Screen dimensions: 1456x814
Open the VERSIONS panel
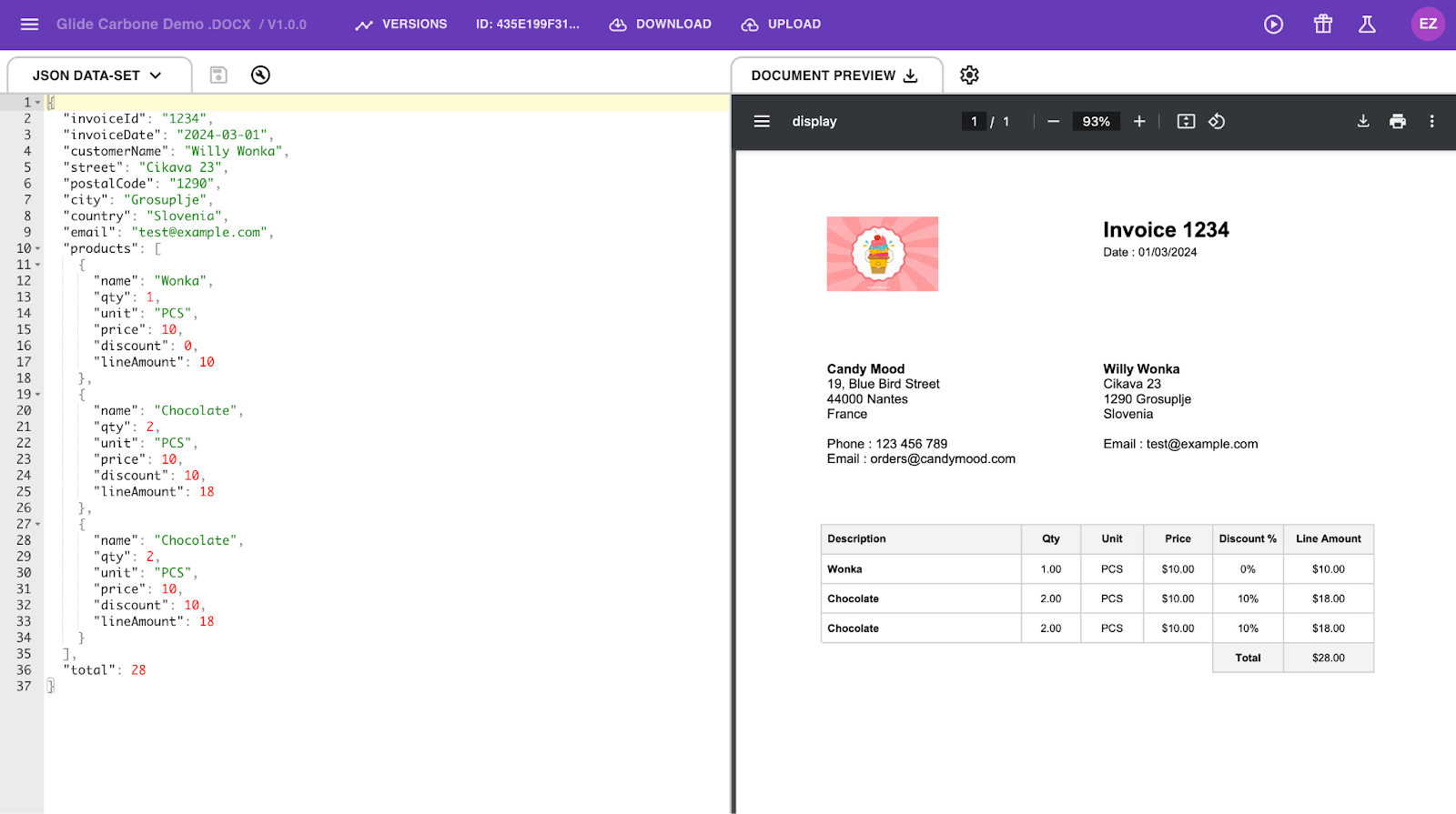pyautogui.click(x=401, y=25)
